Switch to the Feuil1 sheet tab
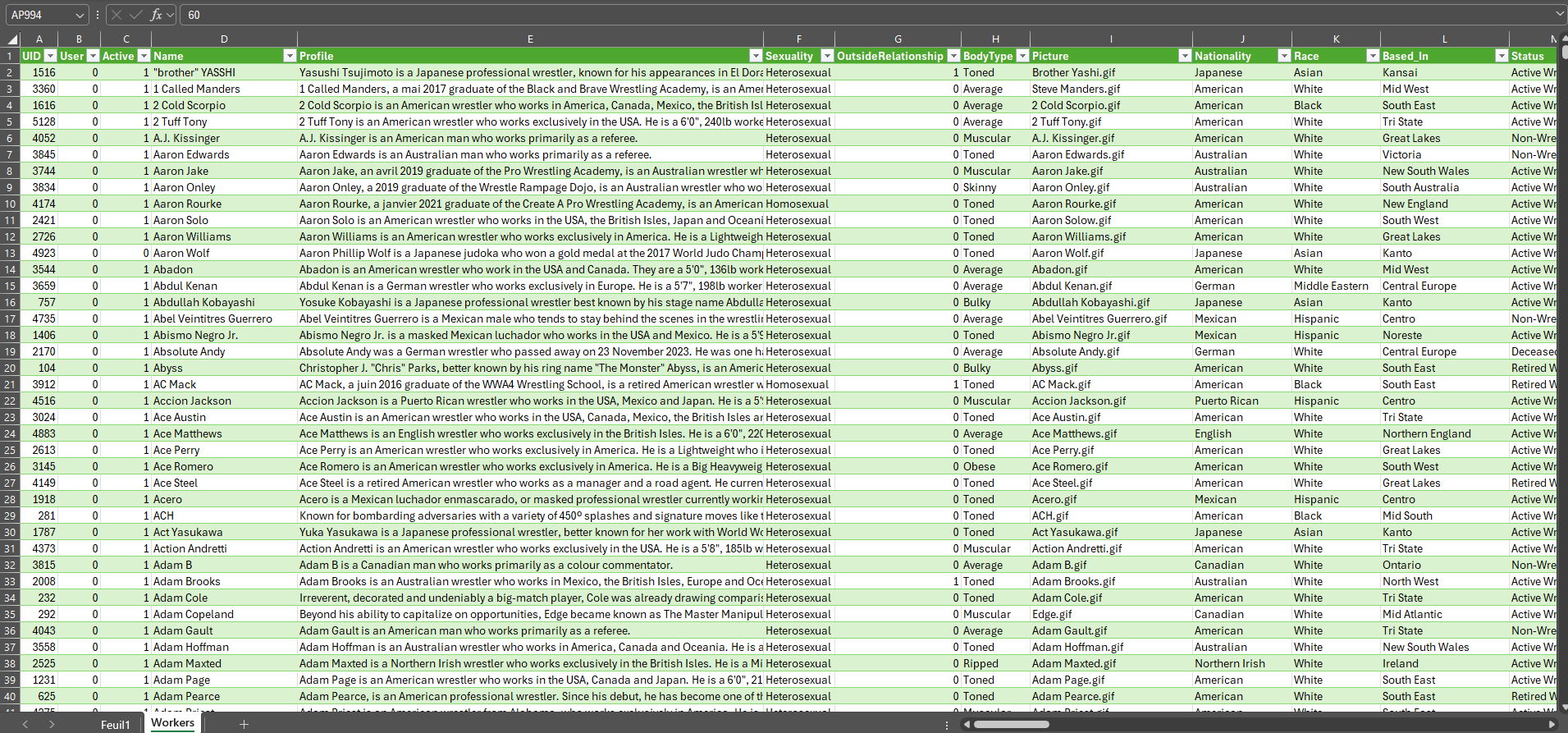The height and width of the screenshot is (733, 1568). point(116,725)
